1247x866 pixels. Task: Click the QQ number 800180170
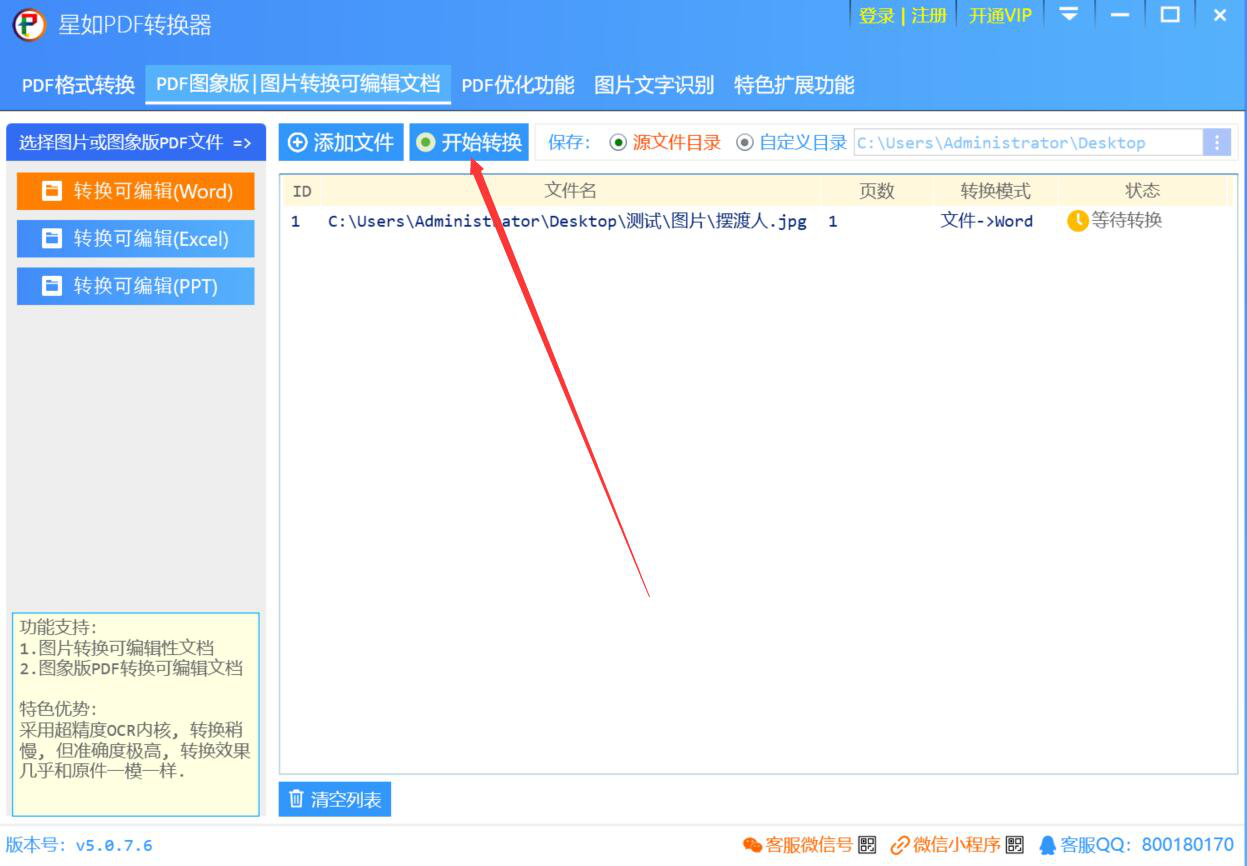[x=1187, y=845]
